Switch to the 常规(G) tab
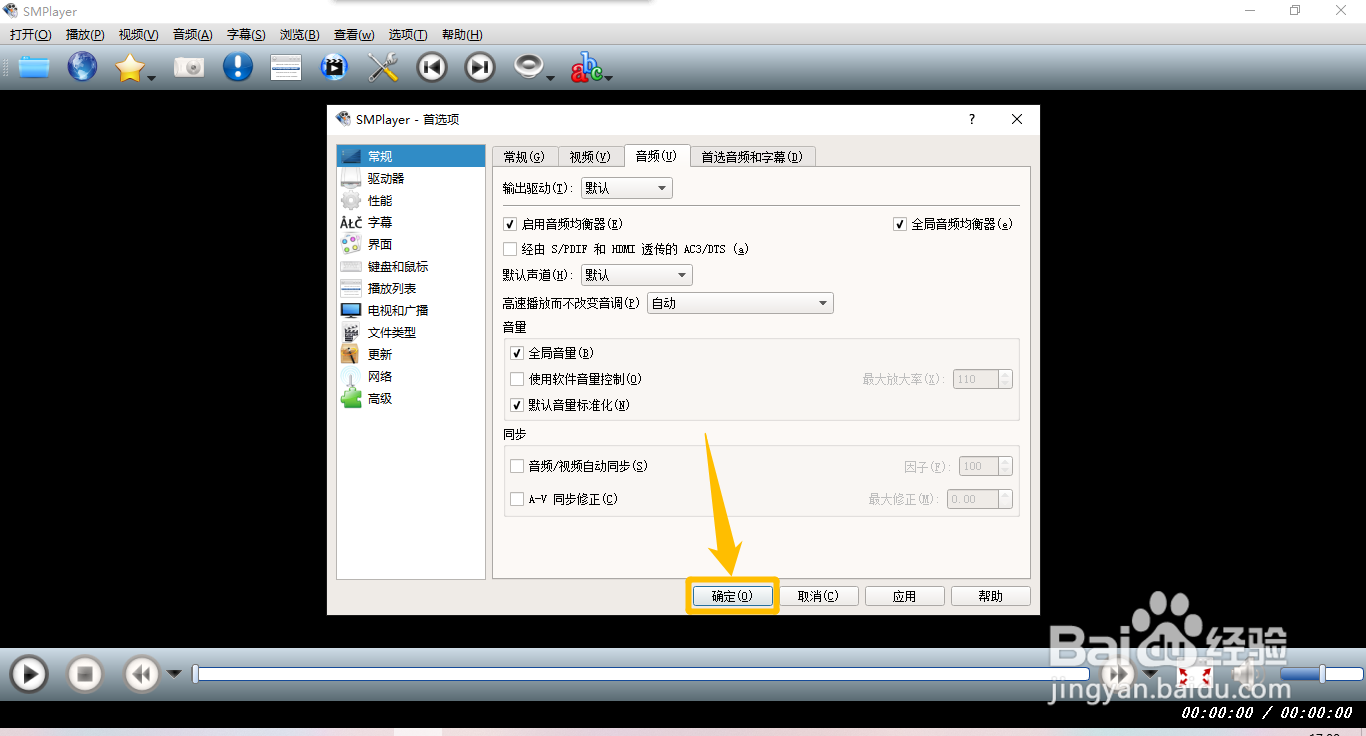 pos(524,156)
